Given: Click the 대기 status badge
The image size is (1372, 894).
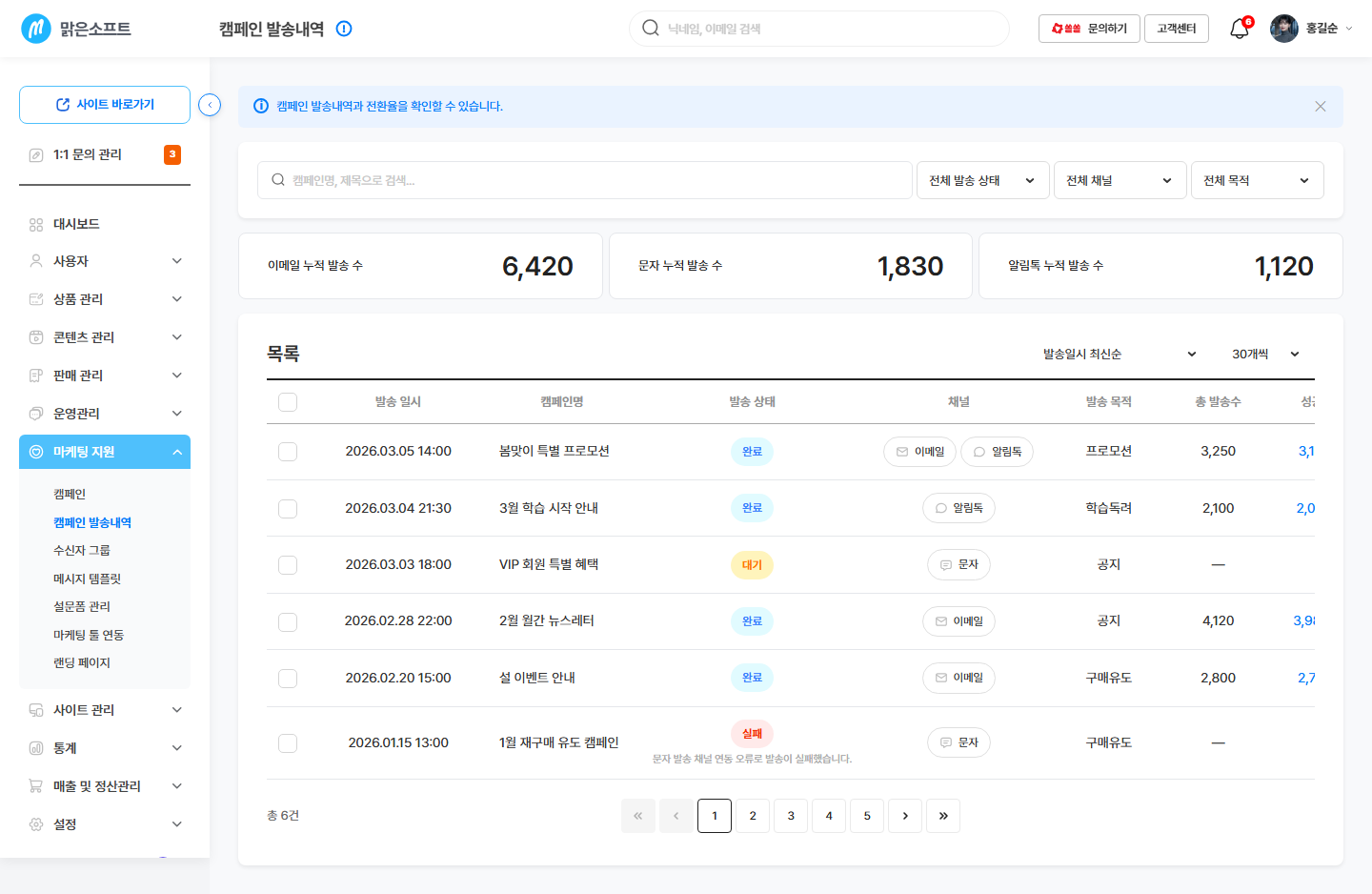Looking at the screenshot, I should [752, 565].
